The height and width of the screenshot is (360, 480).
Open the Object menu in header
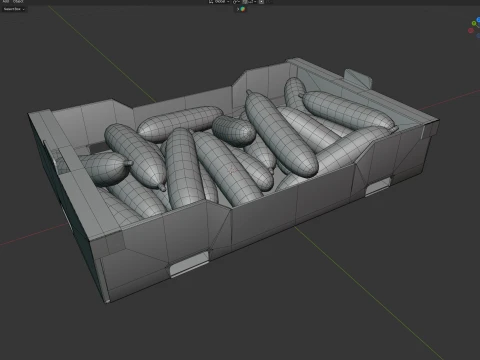tap(18, 1)
